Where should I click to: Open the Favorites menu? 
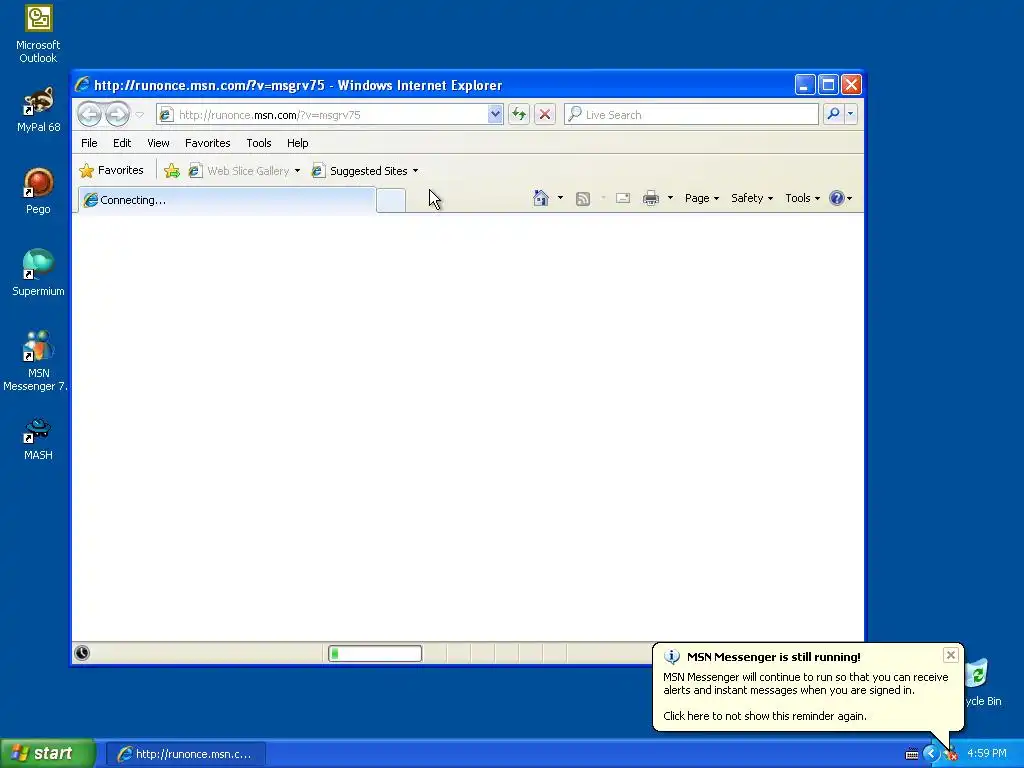207,143
